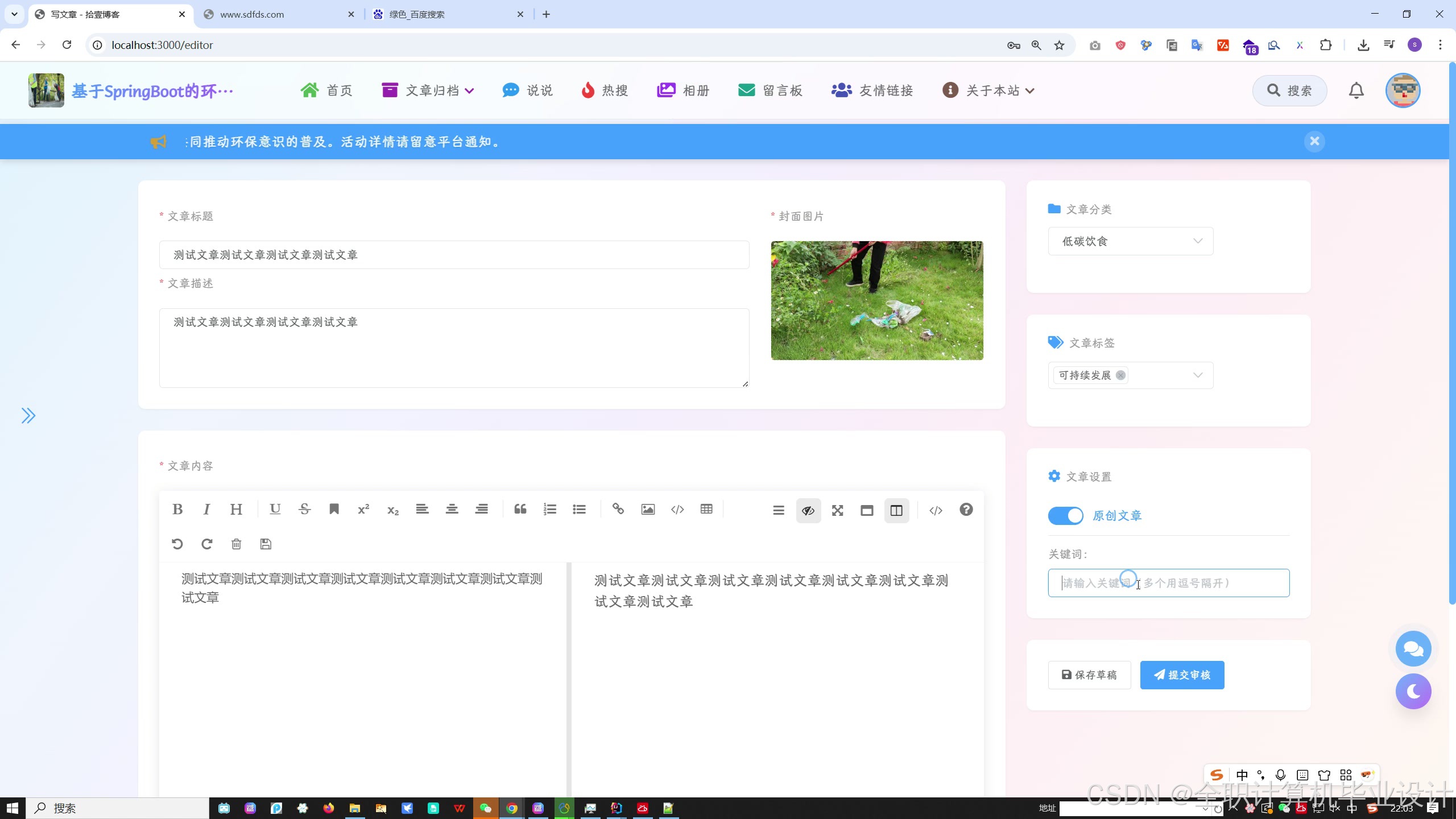Viewport: 1456px width, 819px height.
Task: Click the insert image icon
Action: click(647, 509)
